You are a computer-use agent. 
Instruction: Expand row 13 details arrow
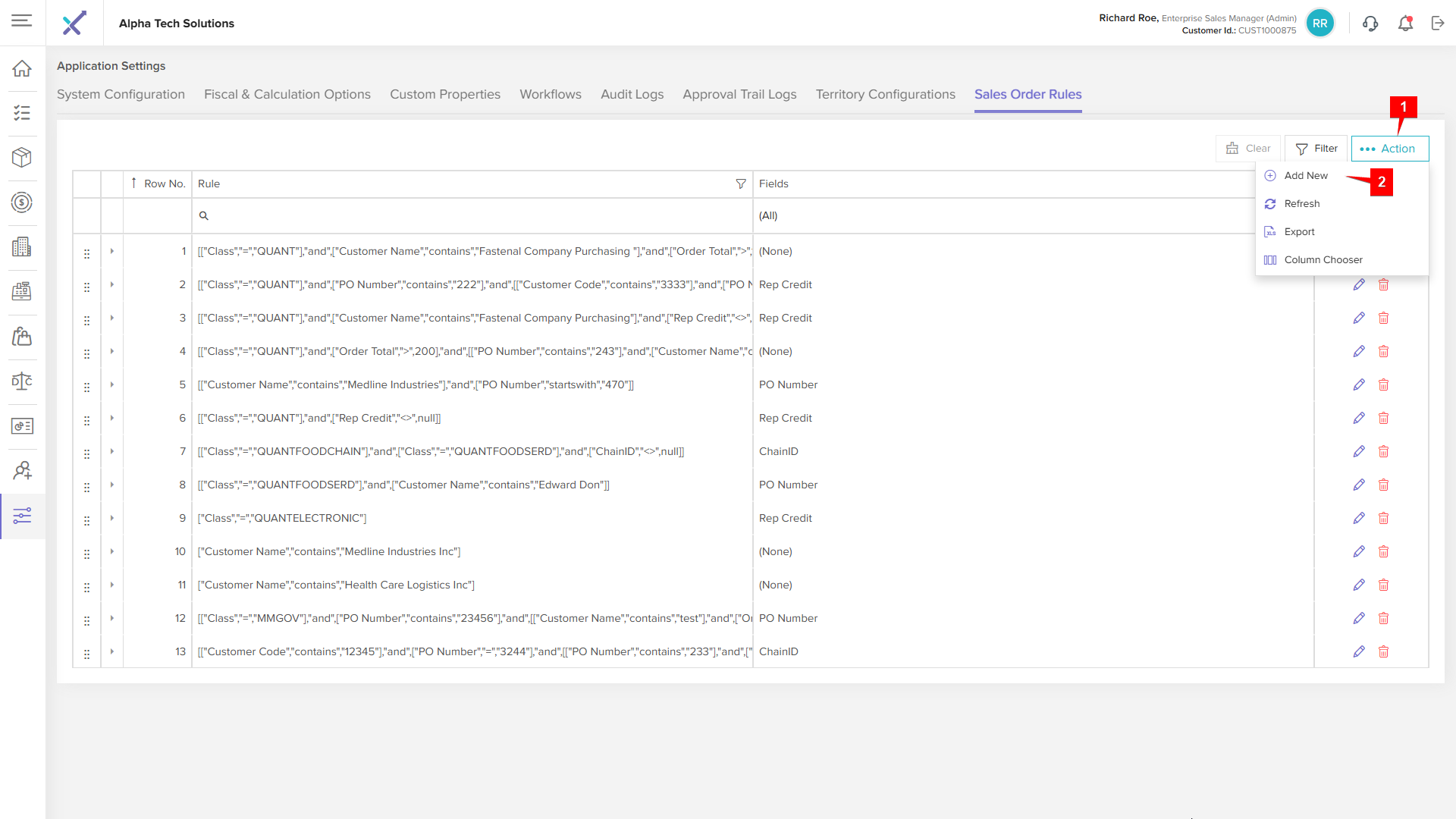[112, 651]
